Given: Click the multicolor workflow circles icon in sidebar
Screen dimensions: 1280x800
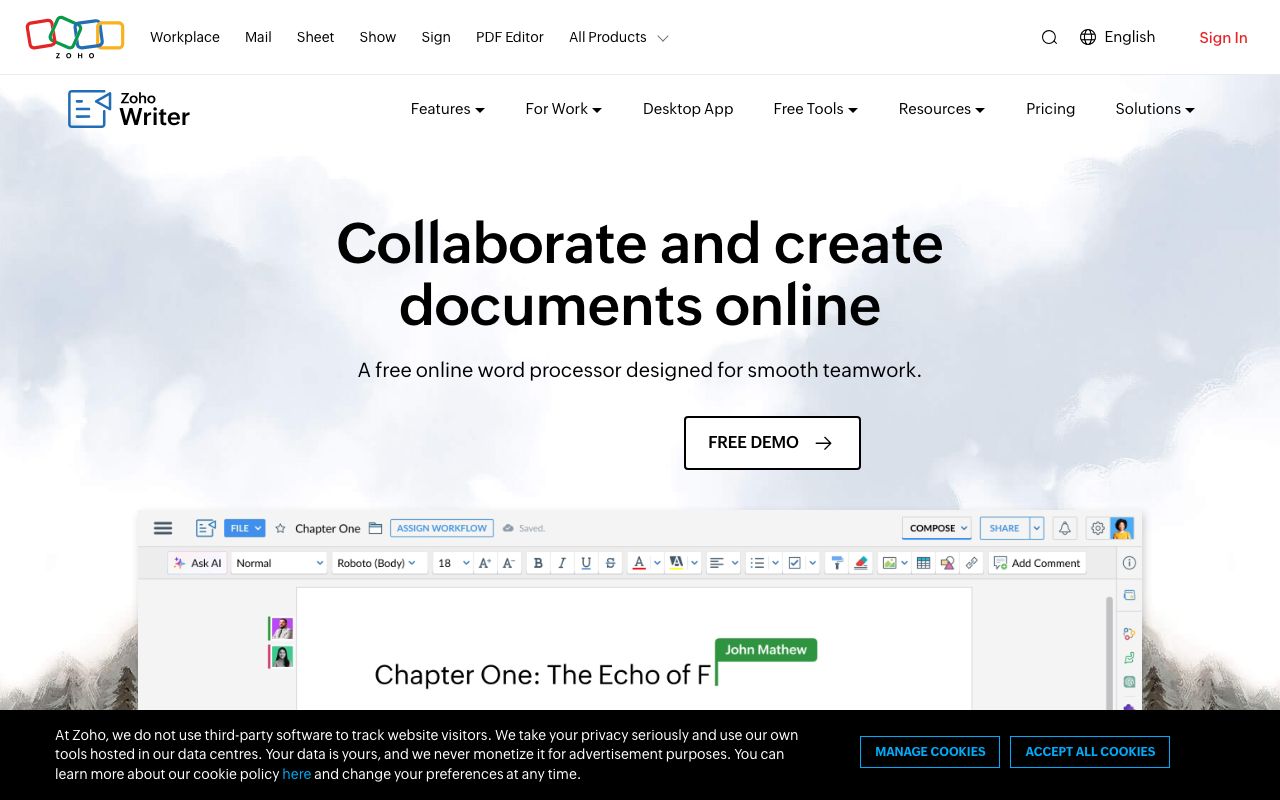Looking at the screenshot, I should coord(1129,633).
